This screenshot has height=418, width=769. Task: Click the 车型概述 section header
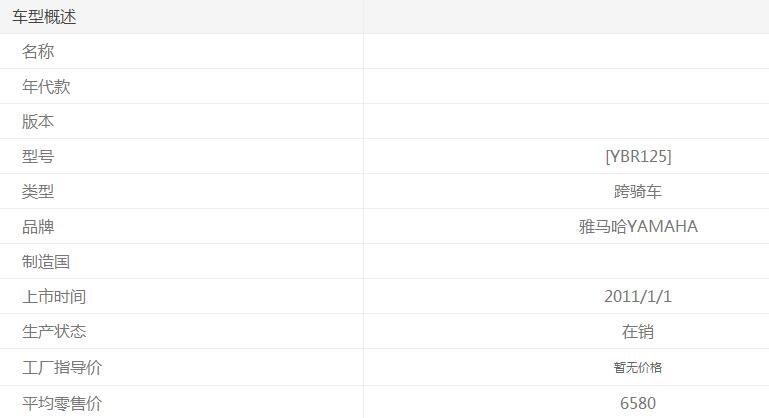[44, 17]
